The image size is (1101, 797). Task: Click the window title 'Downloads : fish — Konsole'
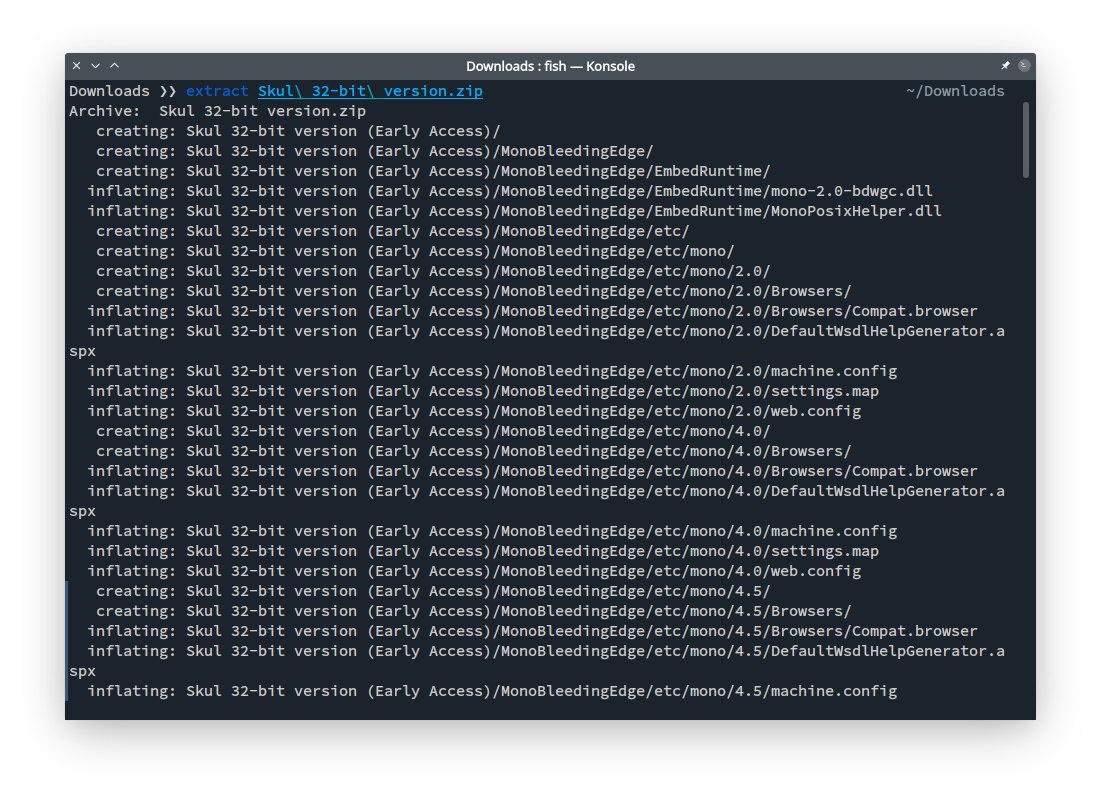point(550,66)
